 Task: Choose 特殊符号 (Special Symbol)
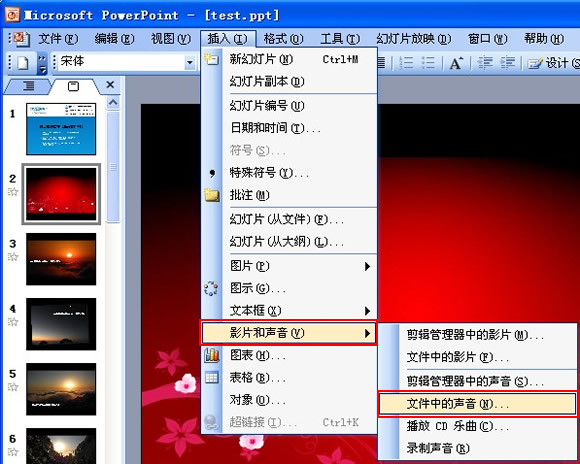(289, 172)
